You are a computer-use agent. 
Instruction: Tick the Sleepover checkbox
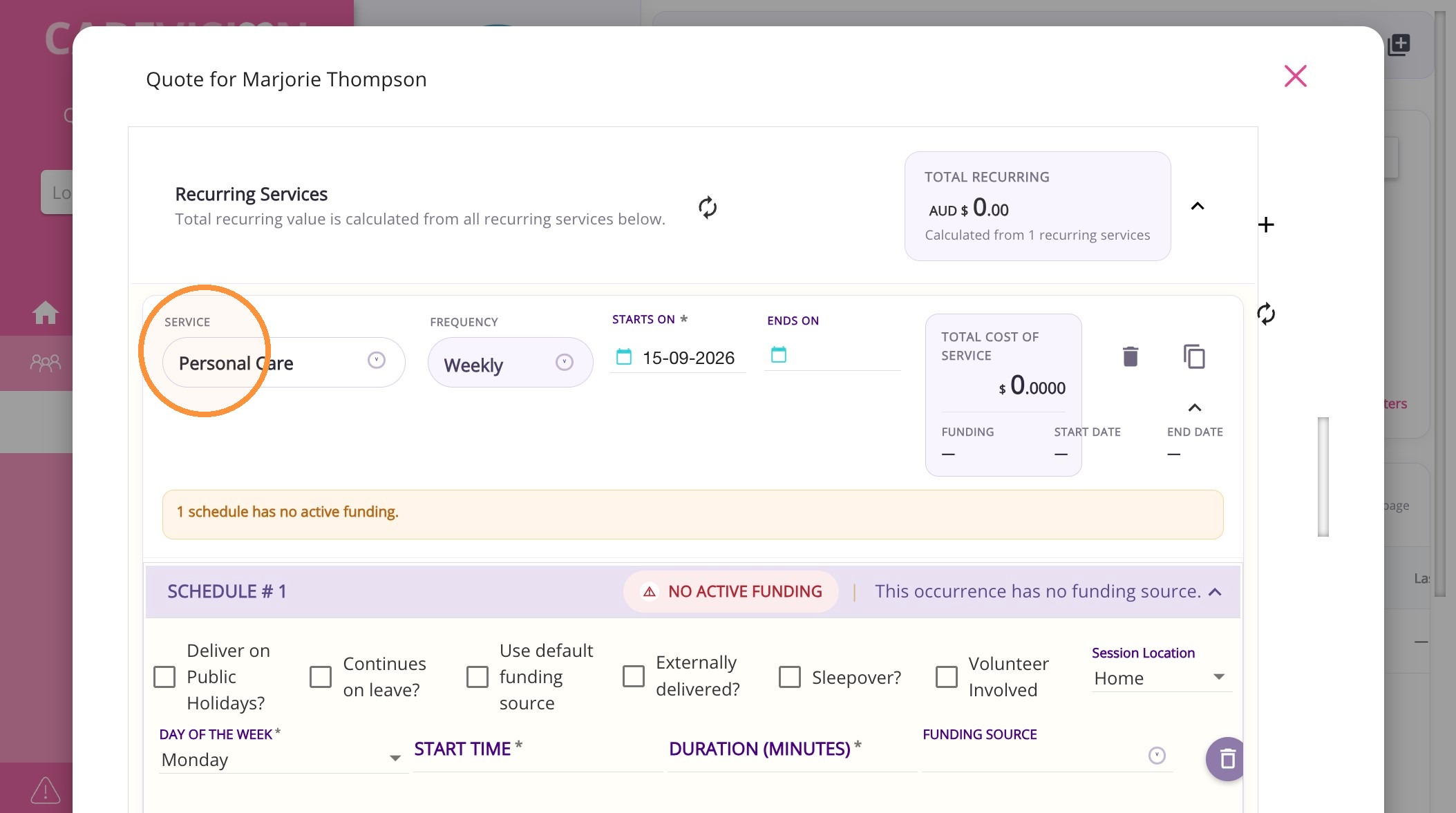point(790,677)
